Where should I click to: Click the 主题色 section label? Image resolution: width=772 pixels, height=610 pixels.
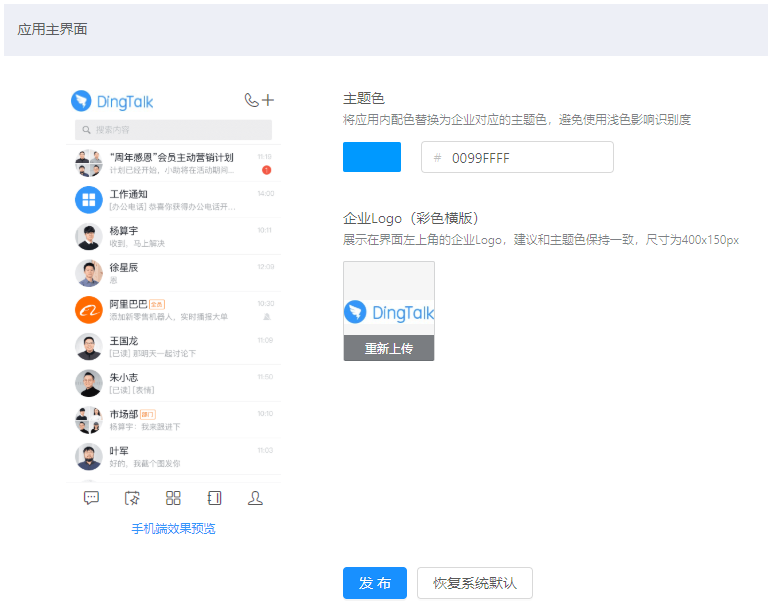[363, 98]
